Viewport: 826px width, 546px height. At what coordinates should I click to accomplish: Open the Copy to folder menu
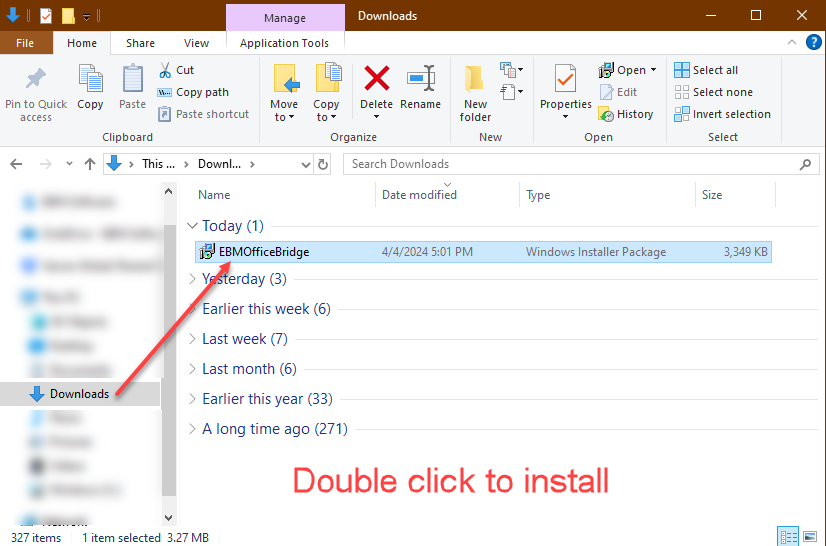(326, 93)
